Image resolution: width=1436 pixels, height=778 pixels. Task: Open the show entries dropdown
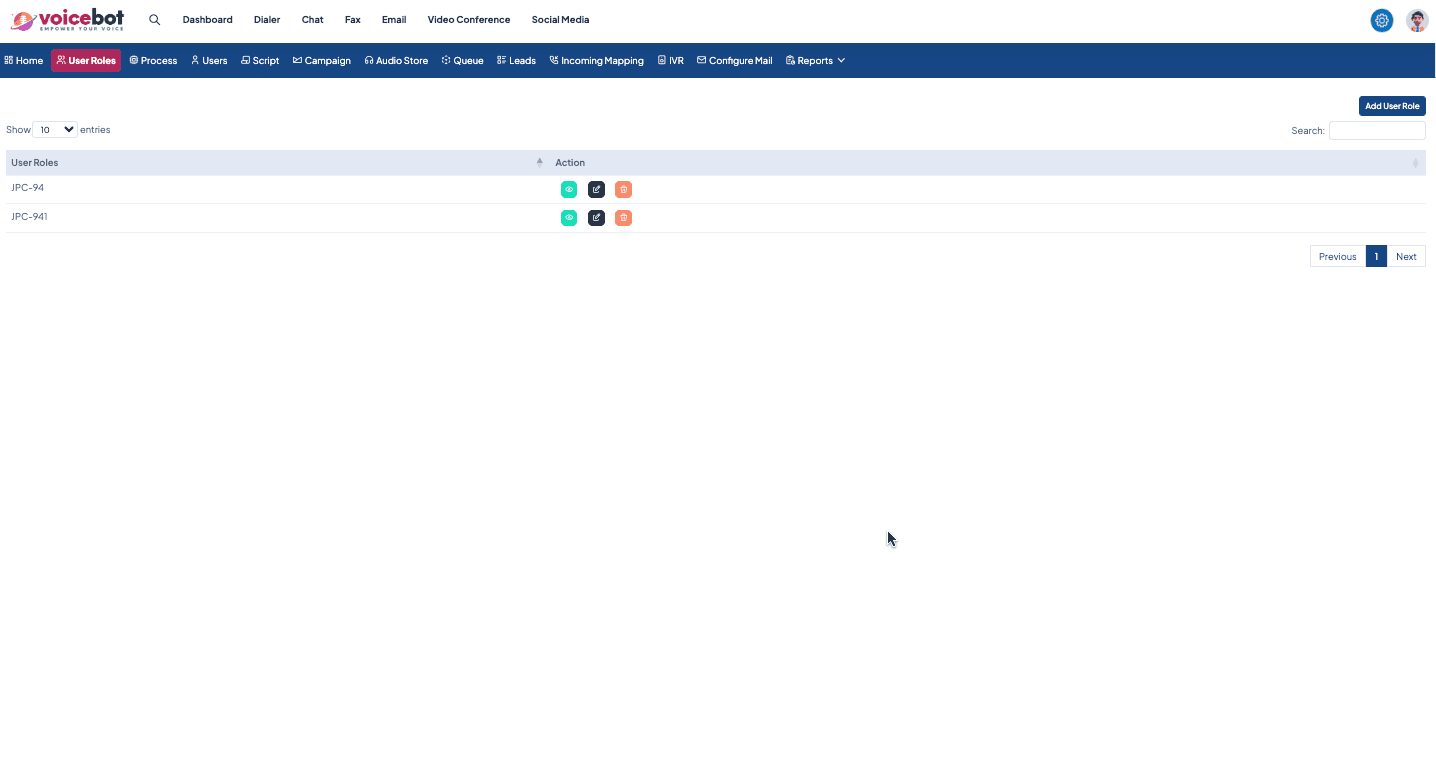pyautogui.click(x=55, y=130)
